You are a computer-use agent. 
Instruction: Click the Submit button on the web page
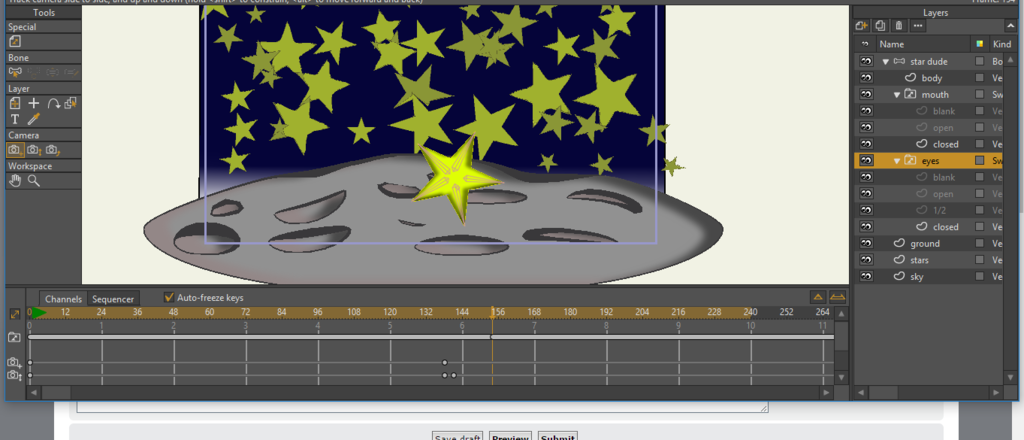tap(558, 436)
